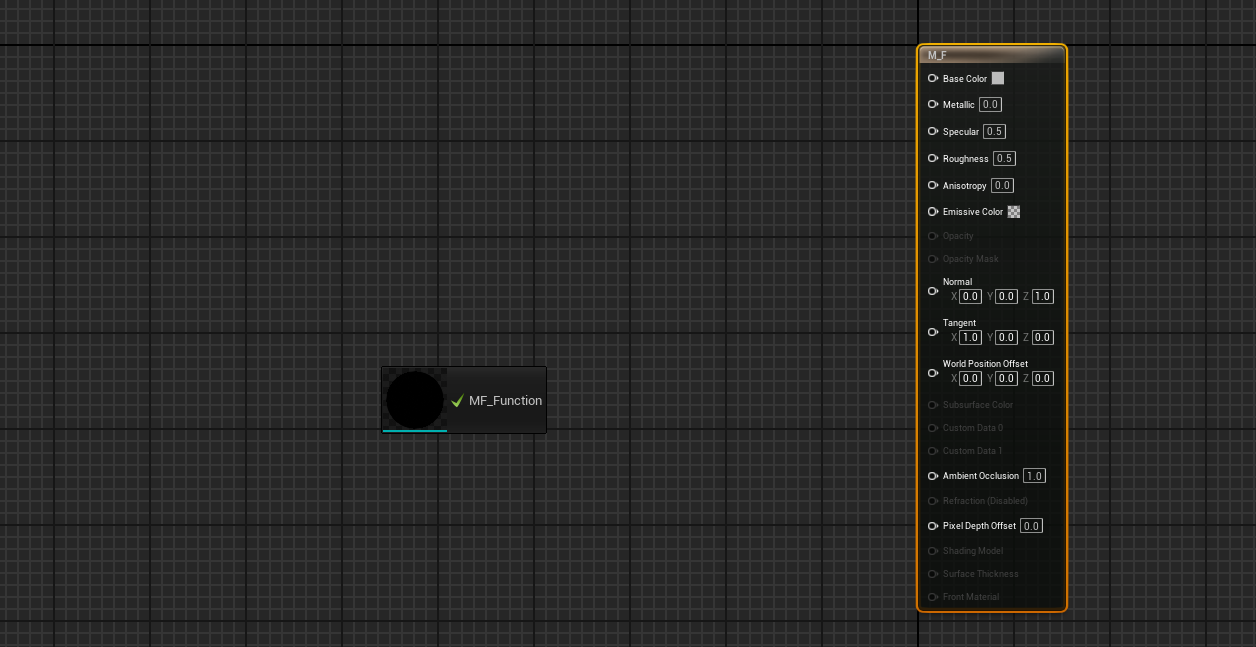The height and width of the screenshot is (647, 1256).
Task: Select the Pixel Depth Offset value field
Action: 1031,527
